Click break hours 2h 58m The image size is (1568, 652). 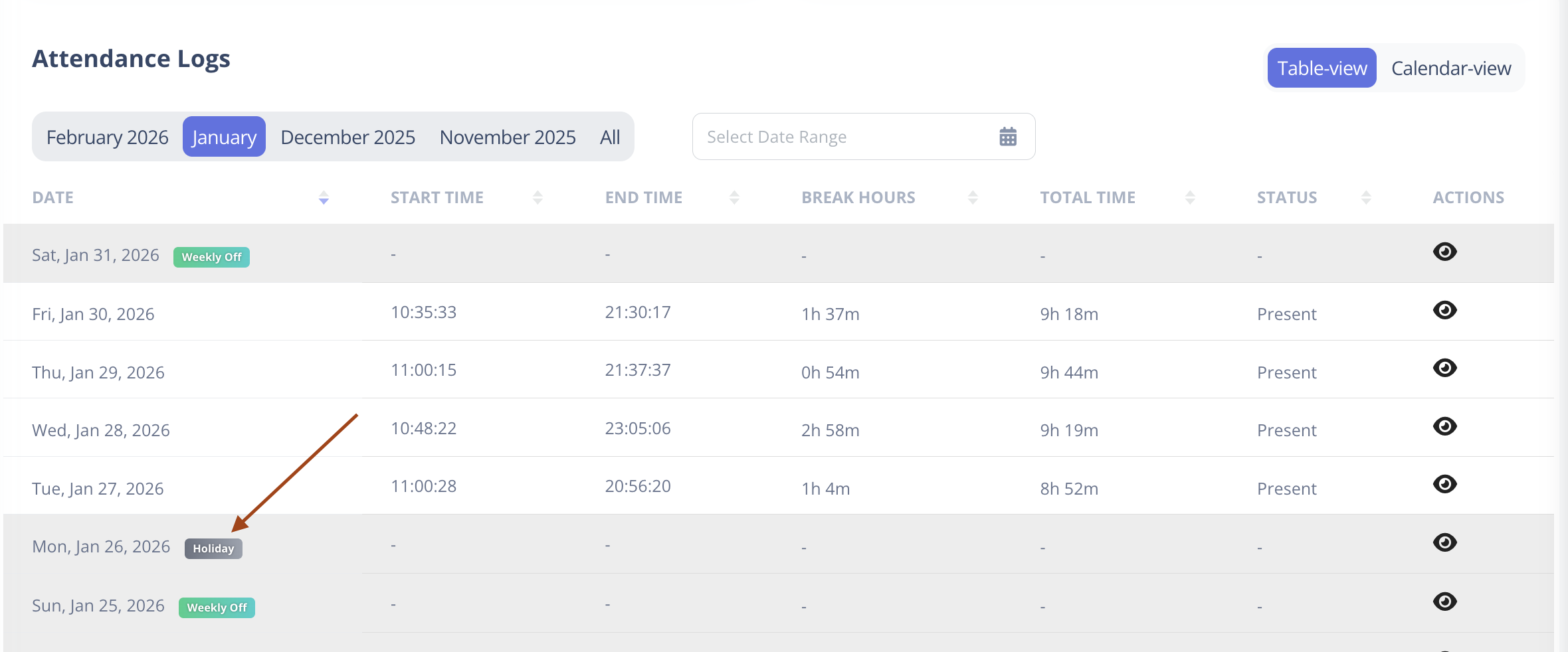tap(831, 430)
